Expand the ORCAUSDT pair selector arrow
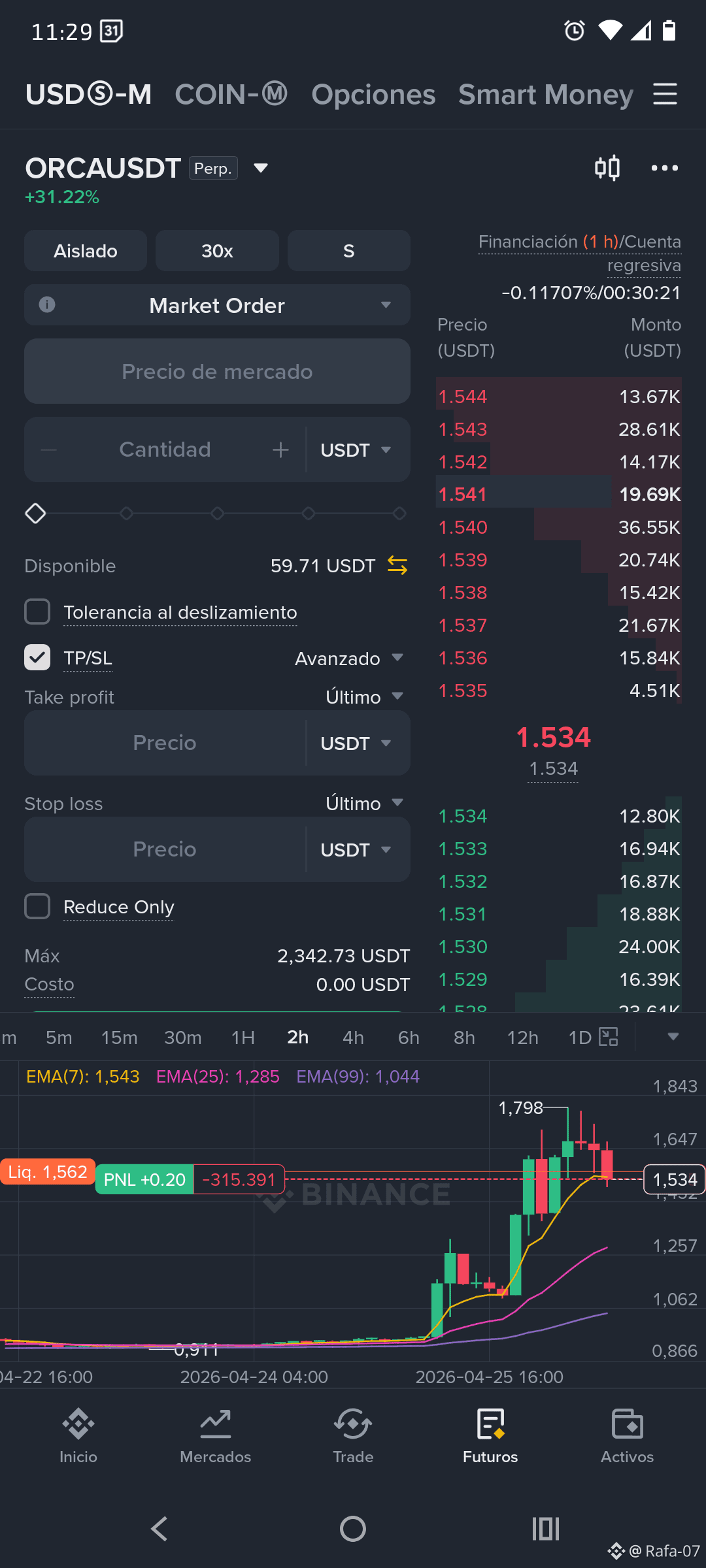The image size is (706, 1568). [261, 169]
